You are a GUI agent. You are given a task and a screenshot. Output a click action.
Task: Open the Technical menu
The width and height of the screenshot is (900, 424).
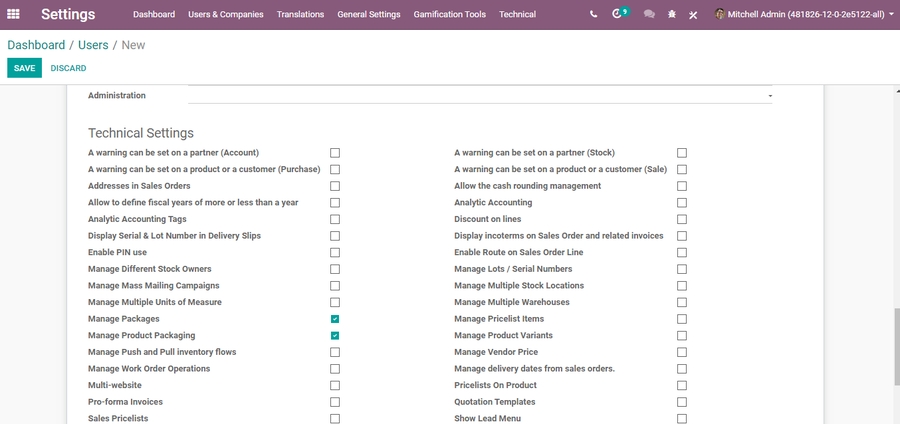tap(517, 15)
